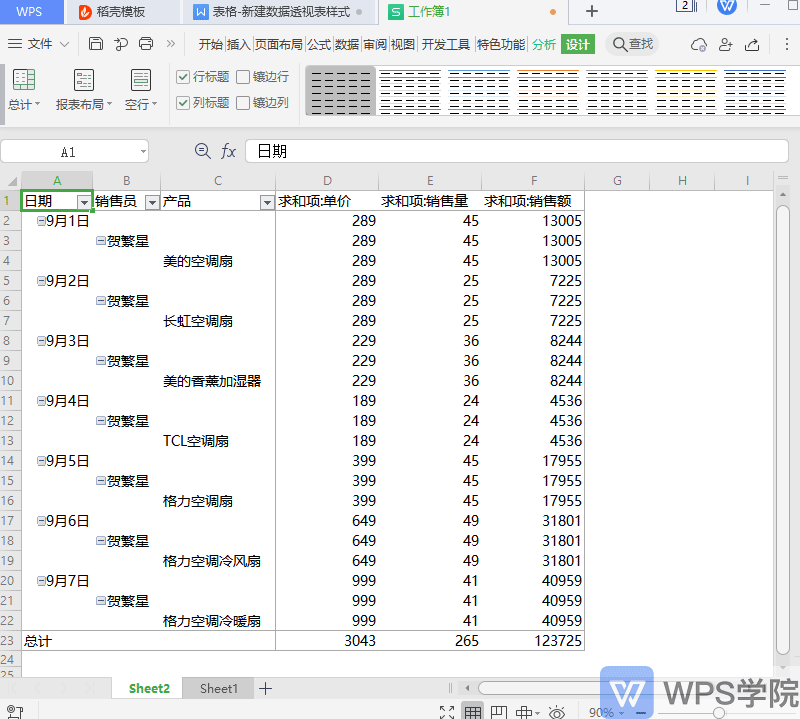Click the normal grid view icon
This screenshot has height=719, width=800.
(473, 711)
